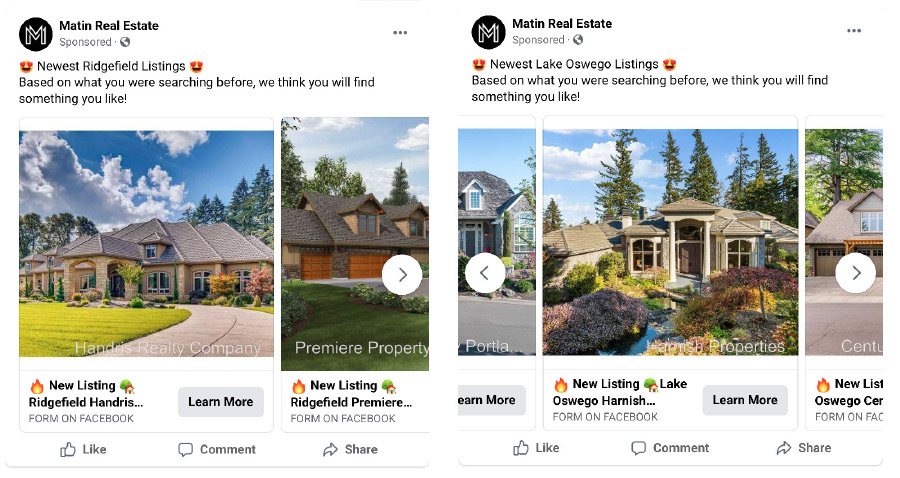Open the Matin Real Estate page name link on the left post

[x=108, y=26]
